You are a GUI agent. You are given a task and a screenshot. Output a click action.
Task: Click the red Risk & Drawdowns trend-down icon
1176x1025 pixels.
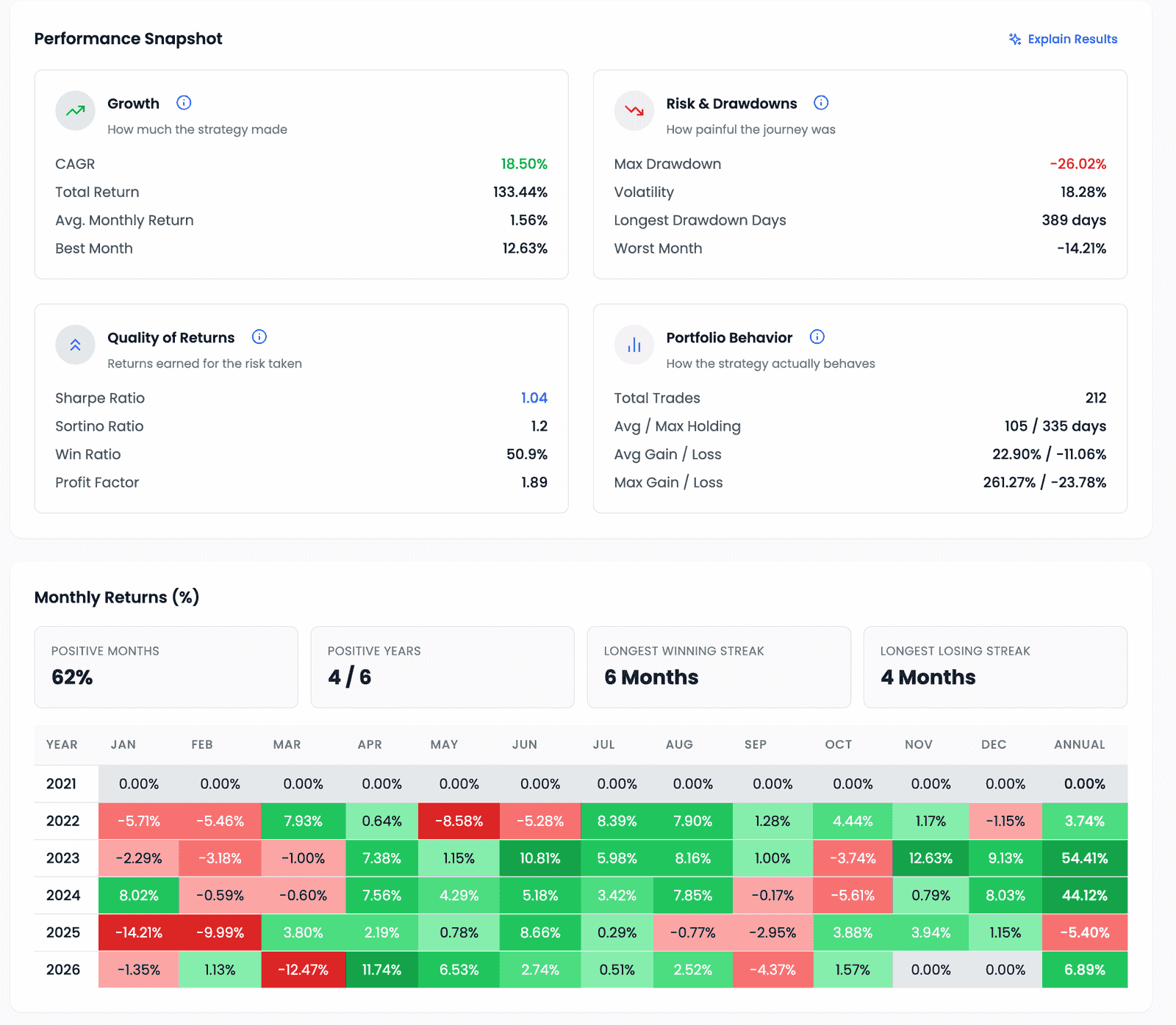(634, 111)
